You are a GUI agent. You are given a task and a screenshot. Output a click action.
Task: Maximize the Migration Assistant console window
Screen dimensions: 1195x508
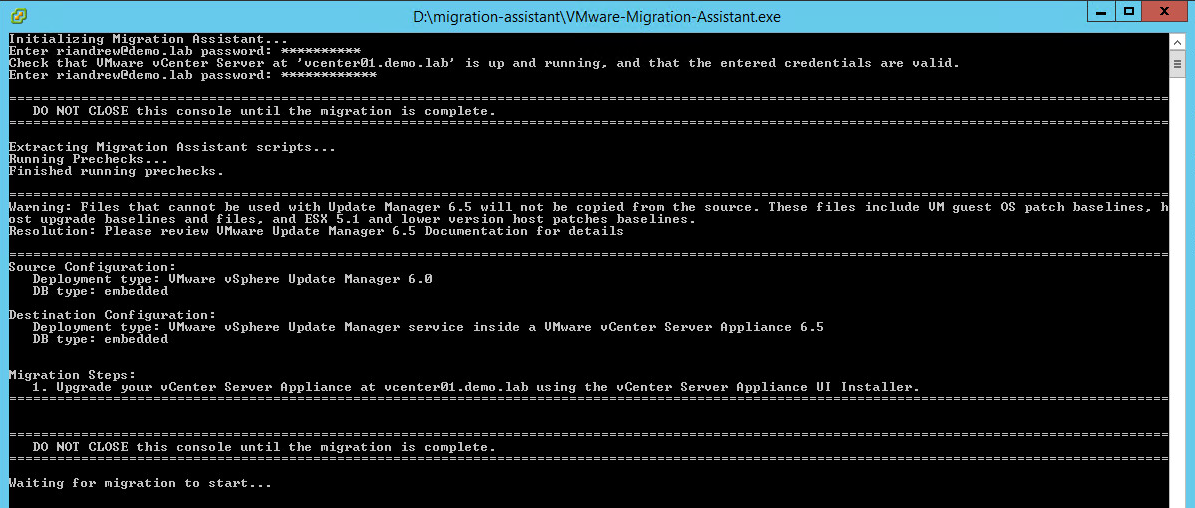(1129, 12)
